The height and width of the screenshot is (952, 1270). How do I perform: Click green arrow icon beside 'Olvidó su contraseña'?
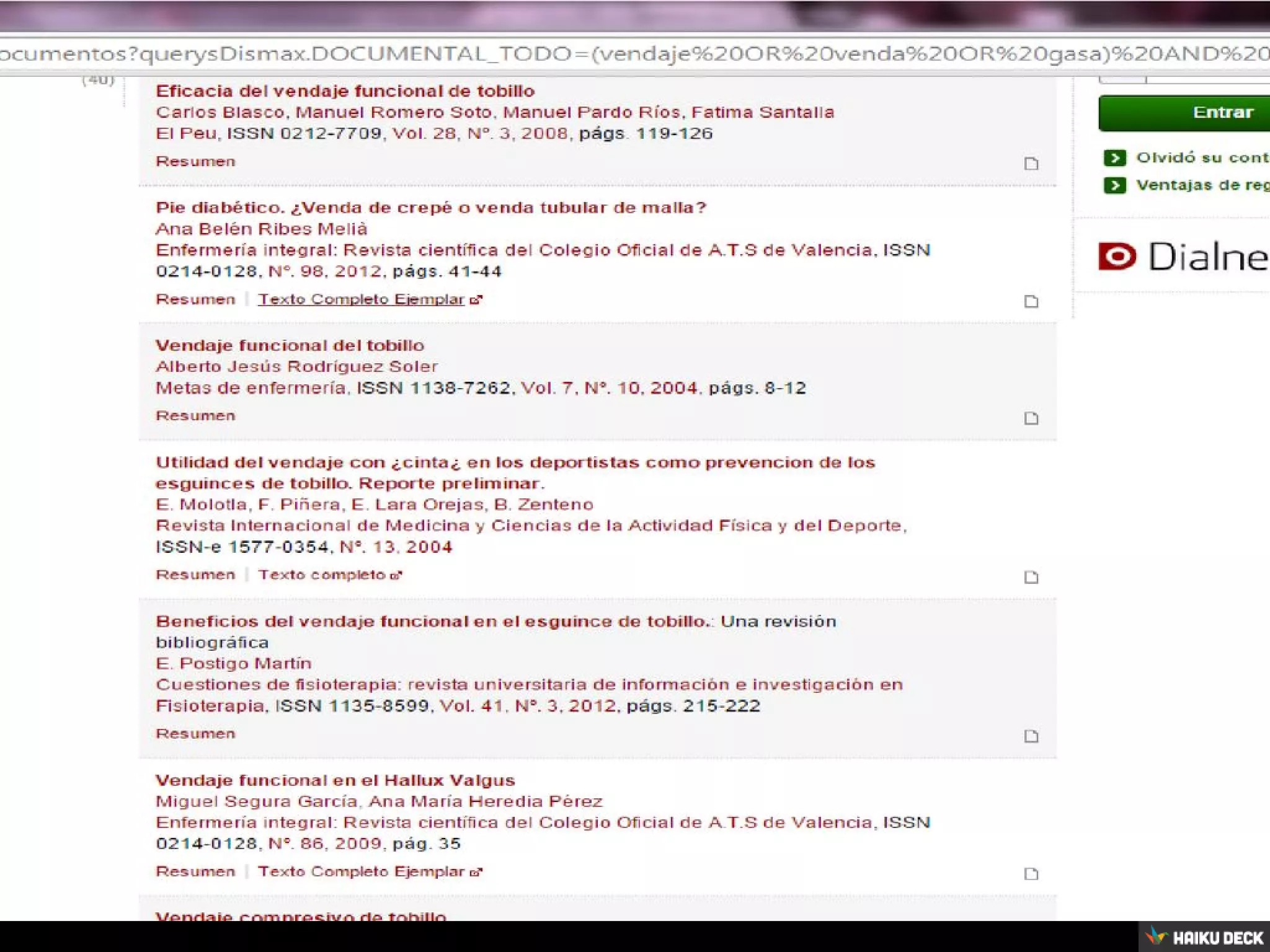click(1114, 157)
